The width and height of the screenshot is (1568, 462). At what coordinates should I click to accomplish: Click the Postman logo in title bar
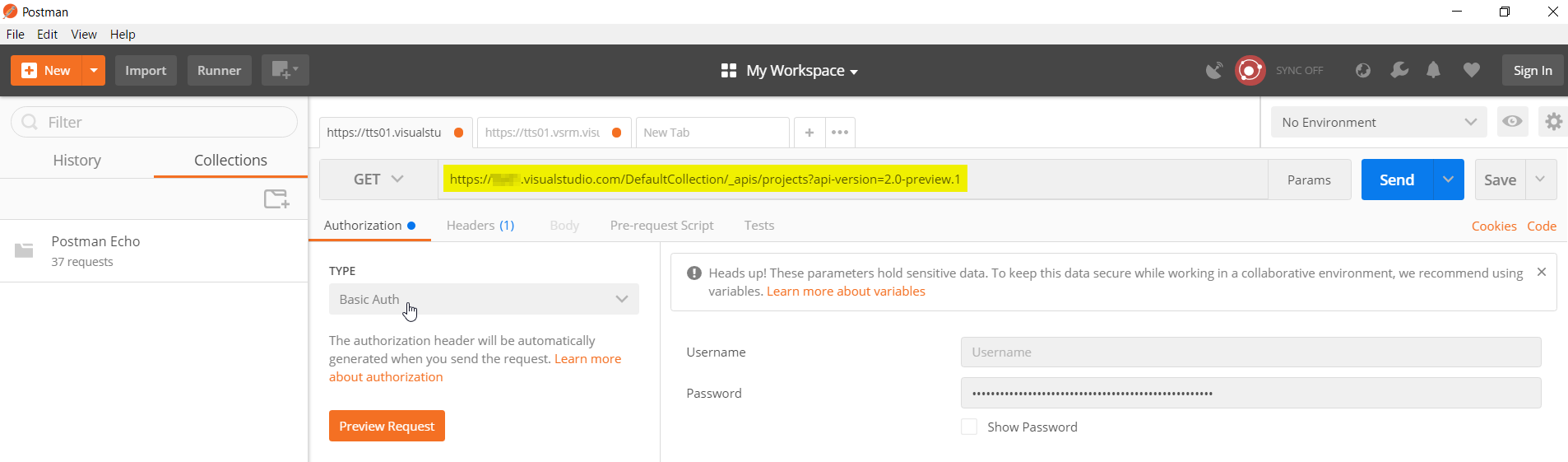tap(10, 12)
